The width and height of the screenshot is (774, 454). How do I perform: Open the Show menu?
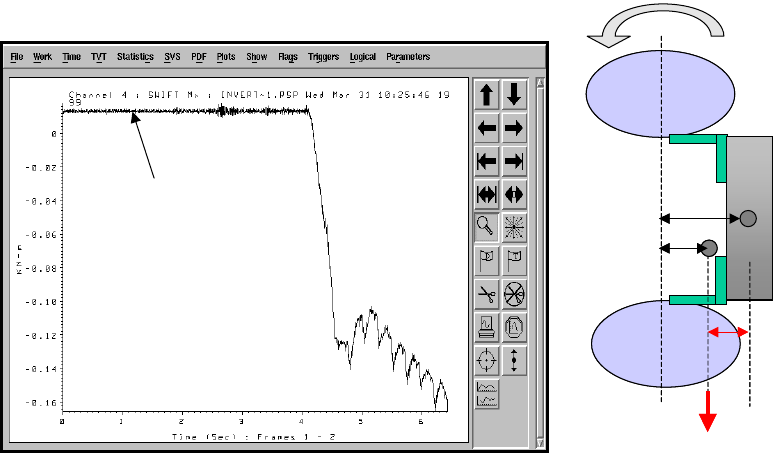point(257,57)
